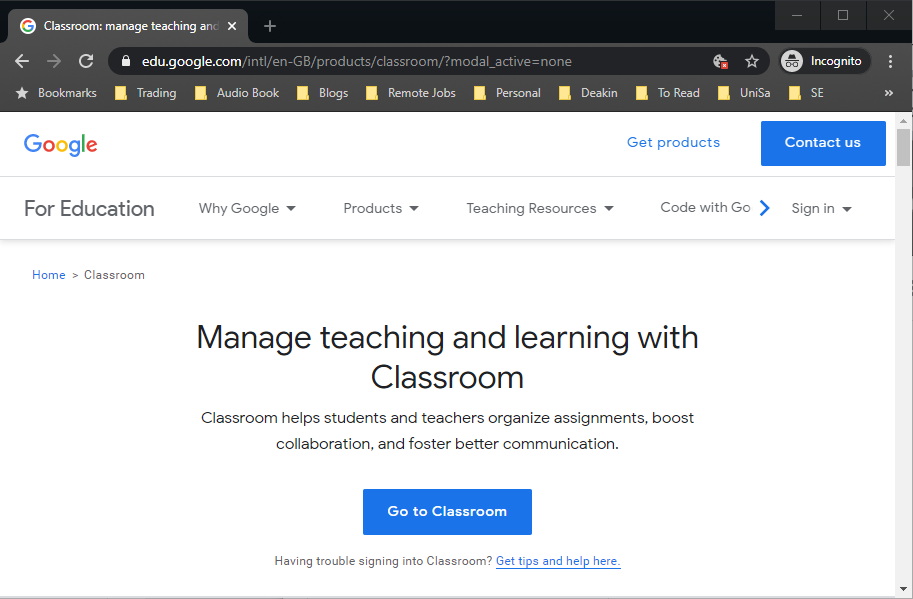Image resolution: width=913 pixels, height=599 pixels.
Task: Open a new tab with the plus button
Action: coord(270,26)
